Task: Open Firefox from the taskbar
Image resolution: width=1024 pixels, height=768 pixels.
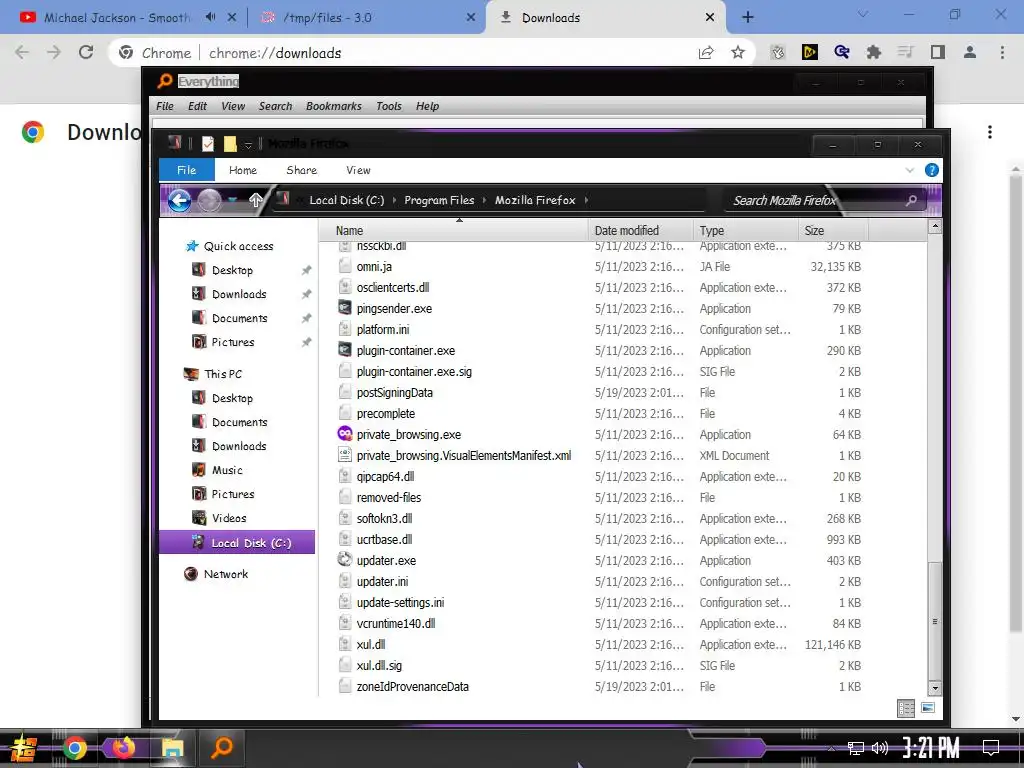Action: coord(123,747)
